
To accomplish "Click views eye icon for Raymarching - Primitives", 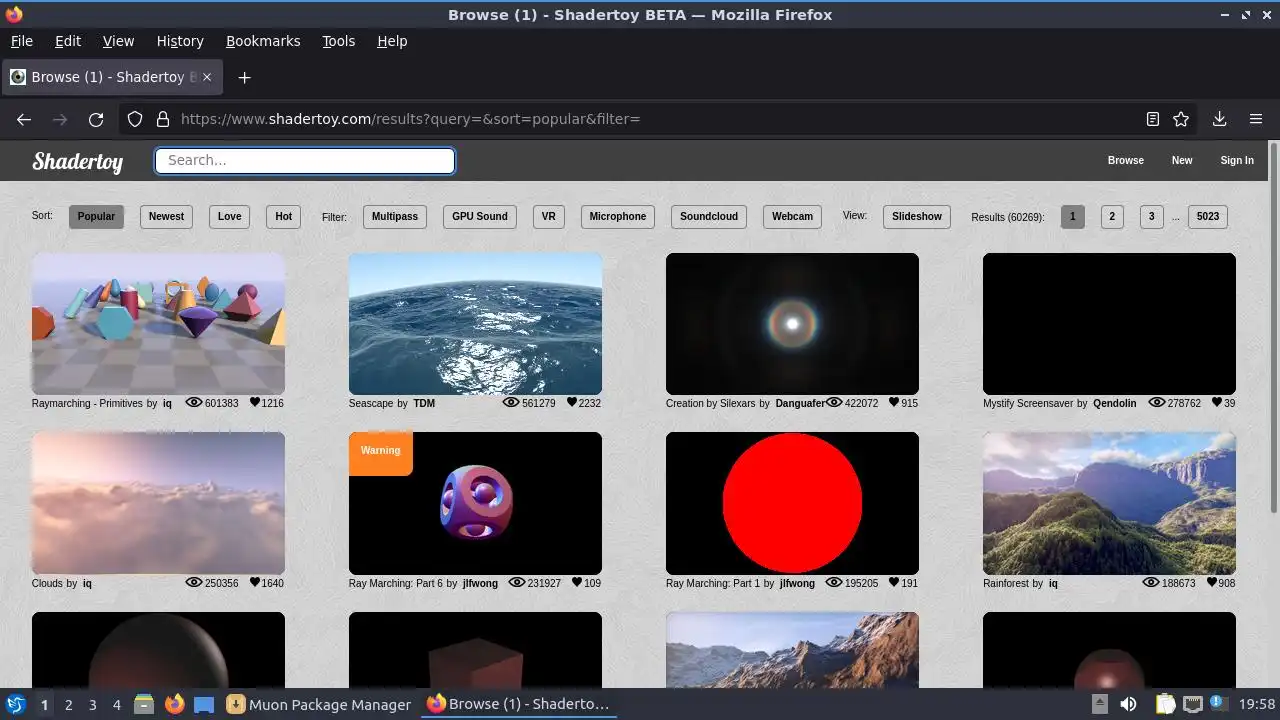I will [194, 403].
